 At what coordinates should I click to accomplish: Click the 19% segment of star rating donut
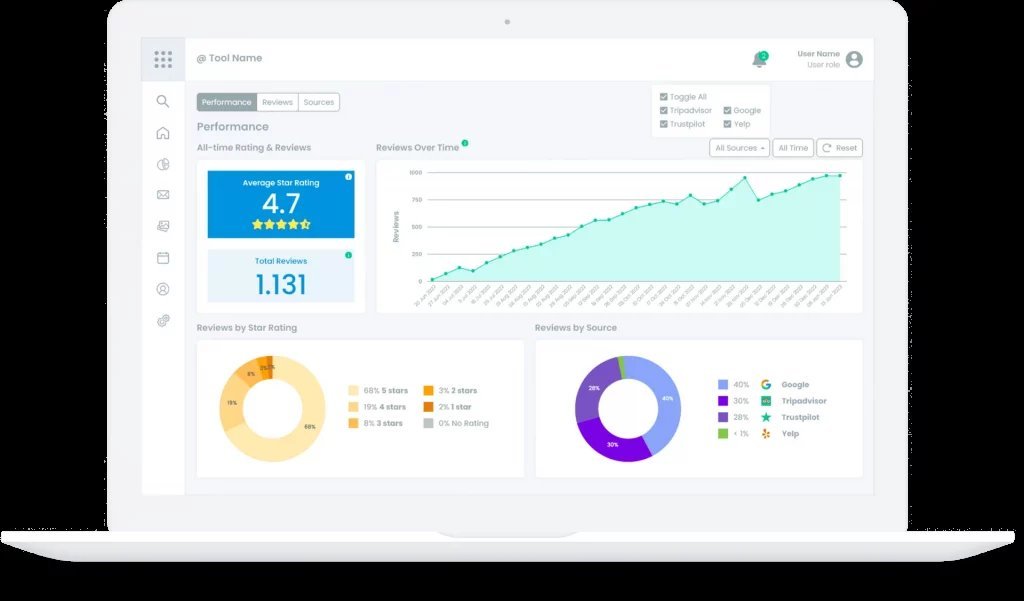pyautogui.click(x=232, y=403)
